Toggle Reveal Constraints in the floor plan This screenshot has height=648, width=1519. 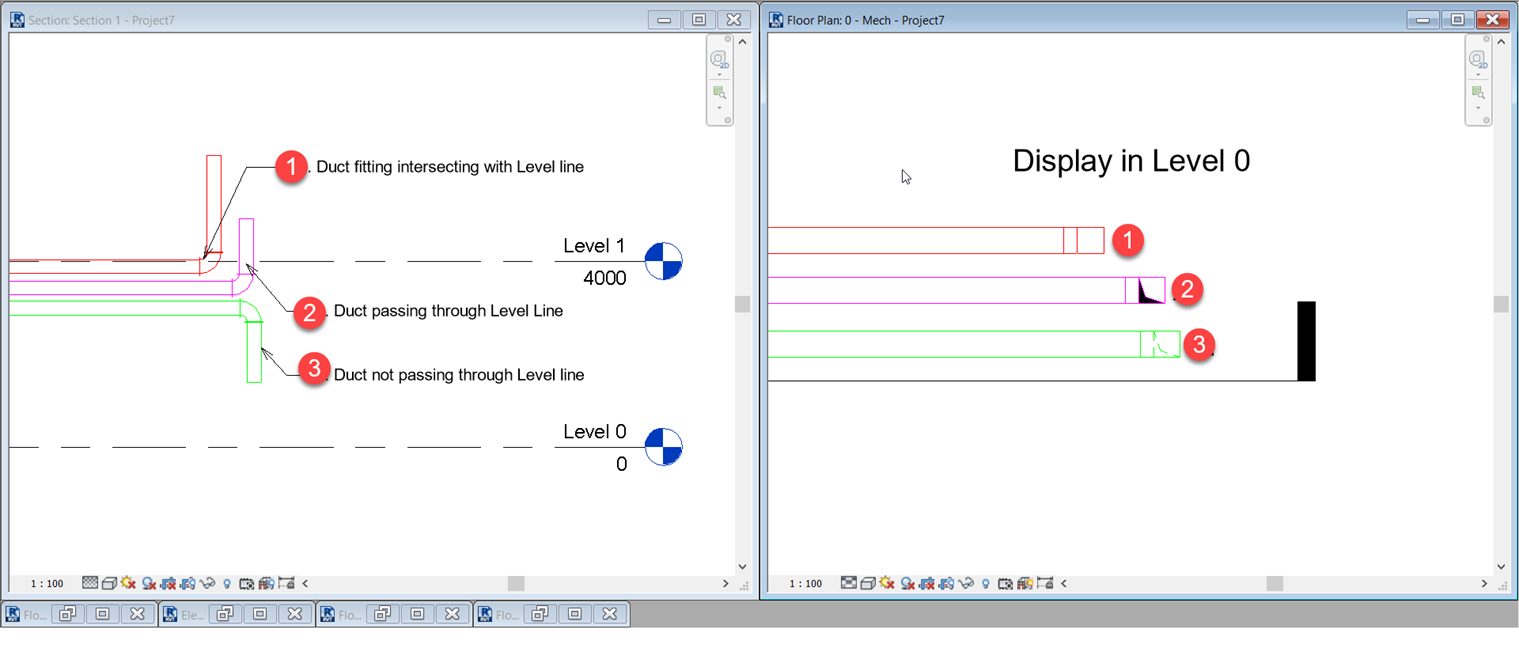[1044, 583]
